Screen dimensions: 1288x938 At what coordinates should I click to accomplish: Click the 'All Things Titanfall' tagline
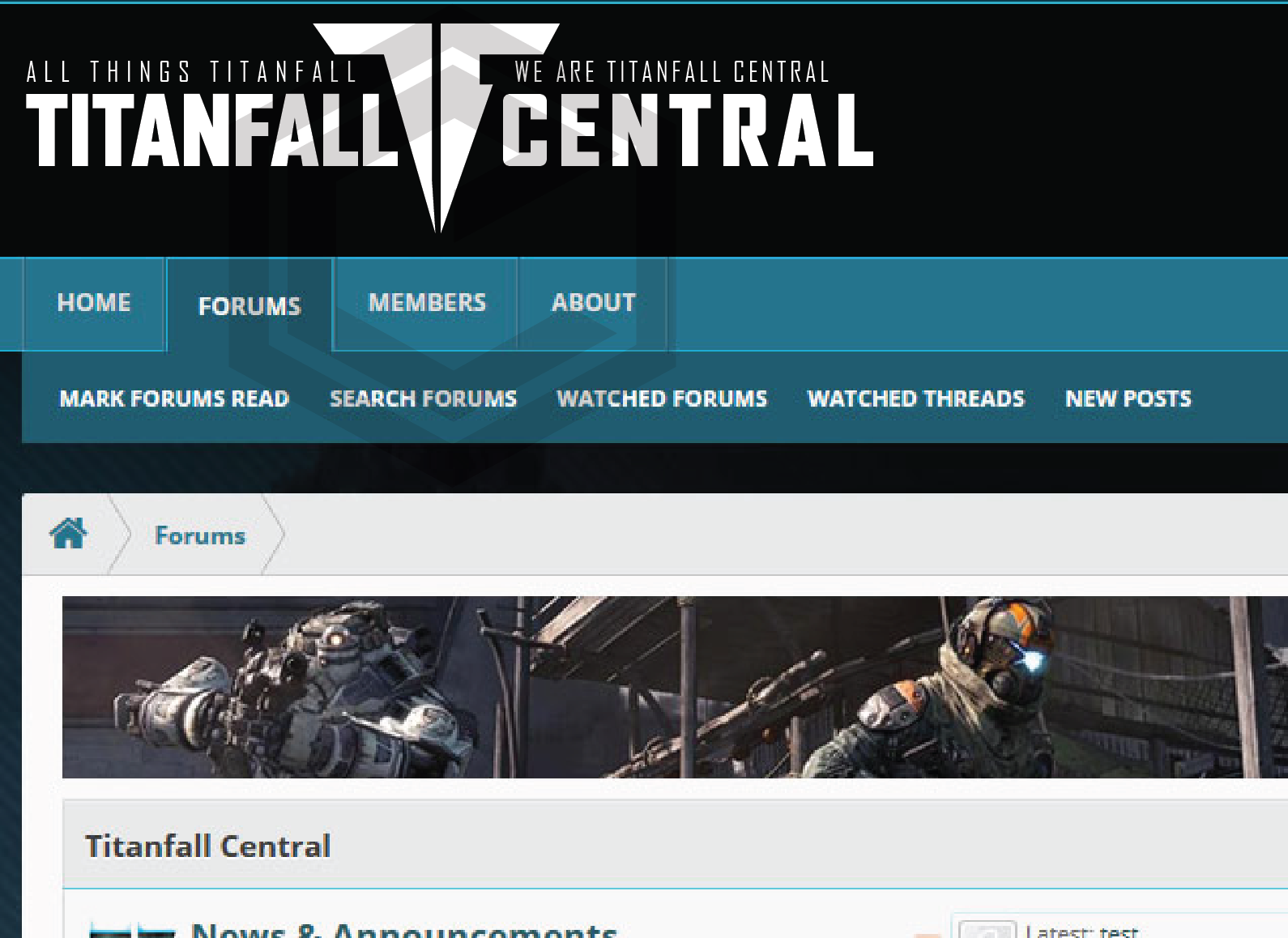tap(191, 72)
